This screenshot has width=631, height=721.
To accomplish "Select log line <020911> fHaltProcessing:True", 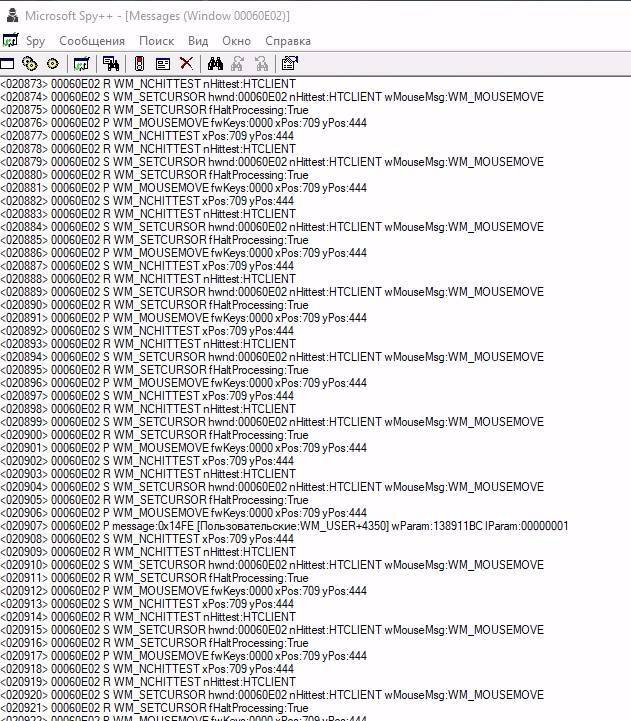I will coord(155,578).
